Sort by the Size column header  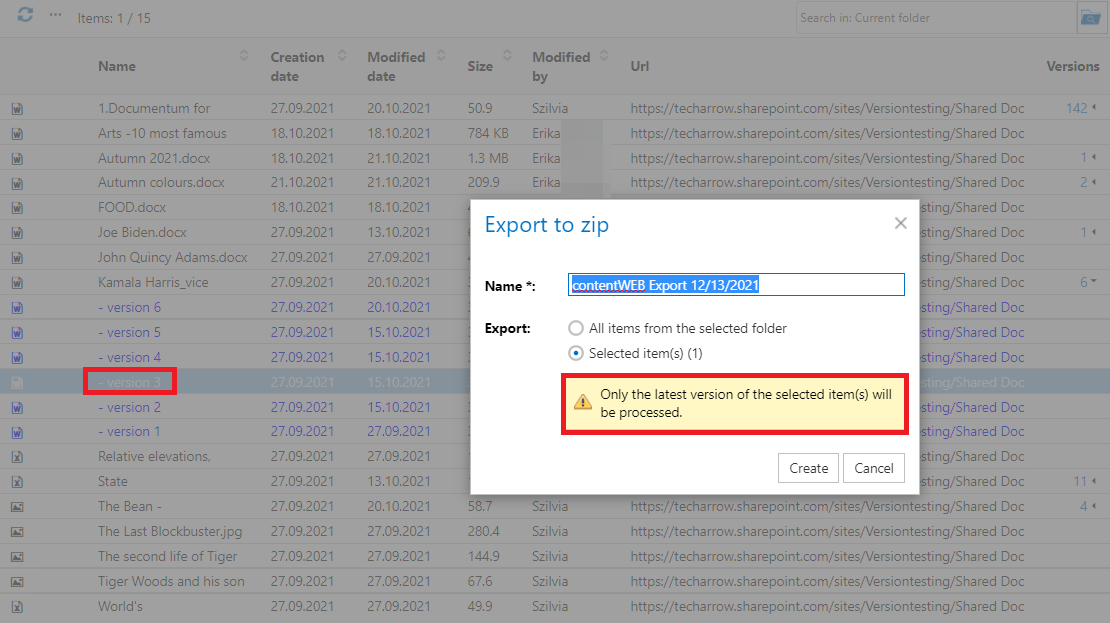click(480, 66)
